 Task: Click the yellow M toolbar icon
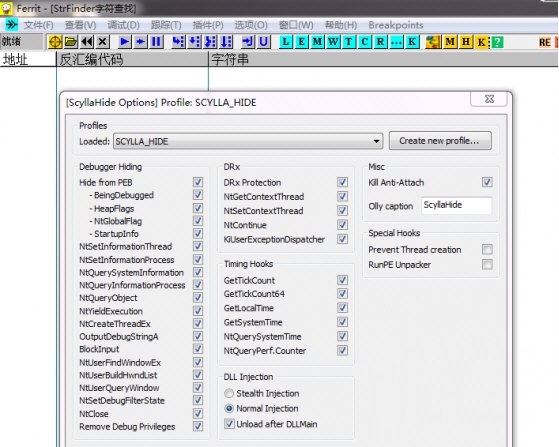(450, 42)
